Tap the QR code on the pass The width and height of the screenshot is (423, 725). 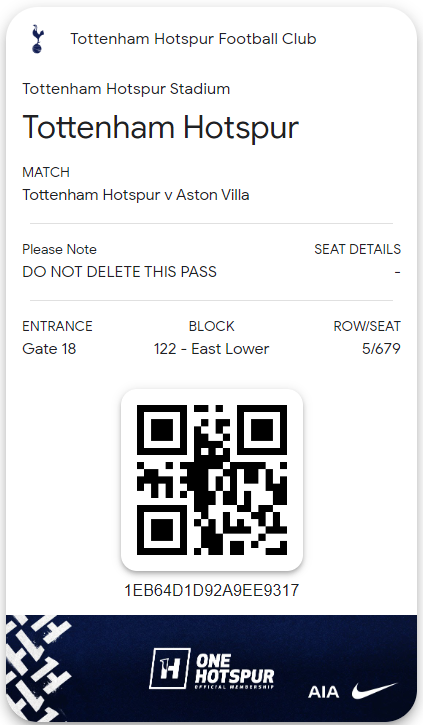(x=212, y=479)
